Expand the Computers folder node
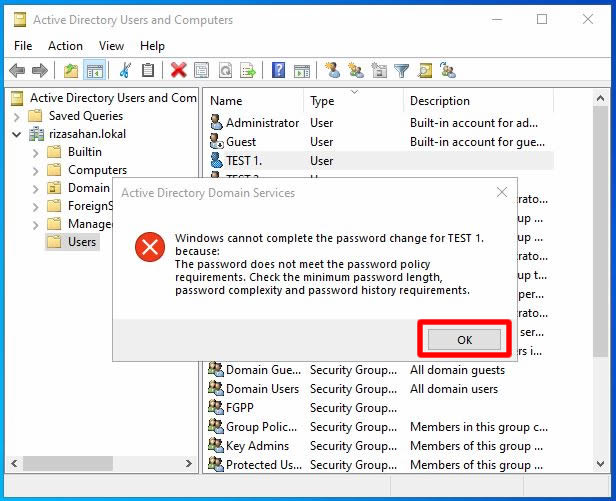Viewport: 616px width, 501px height. [x=35, y=171]
